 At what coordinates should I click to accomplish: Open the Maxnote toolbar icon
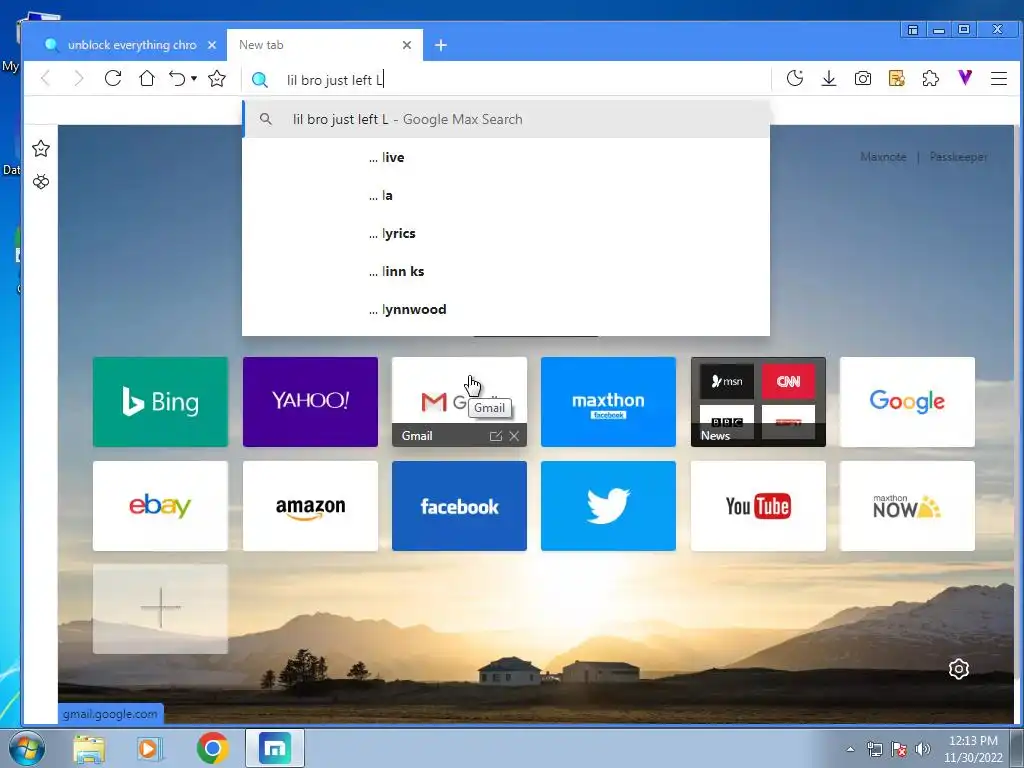[897, 79]
